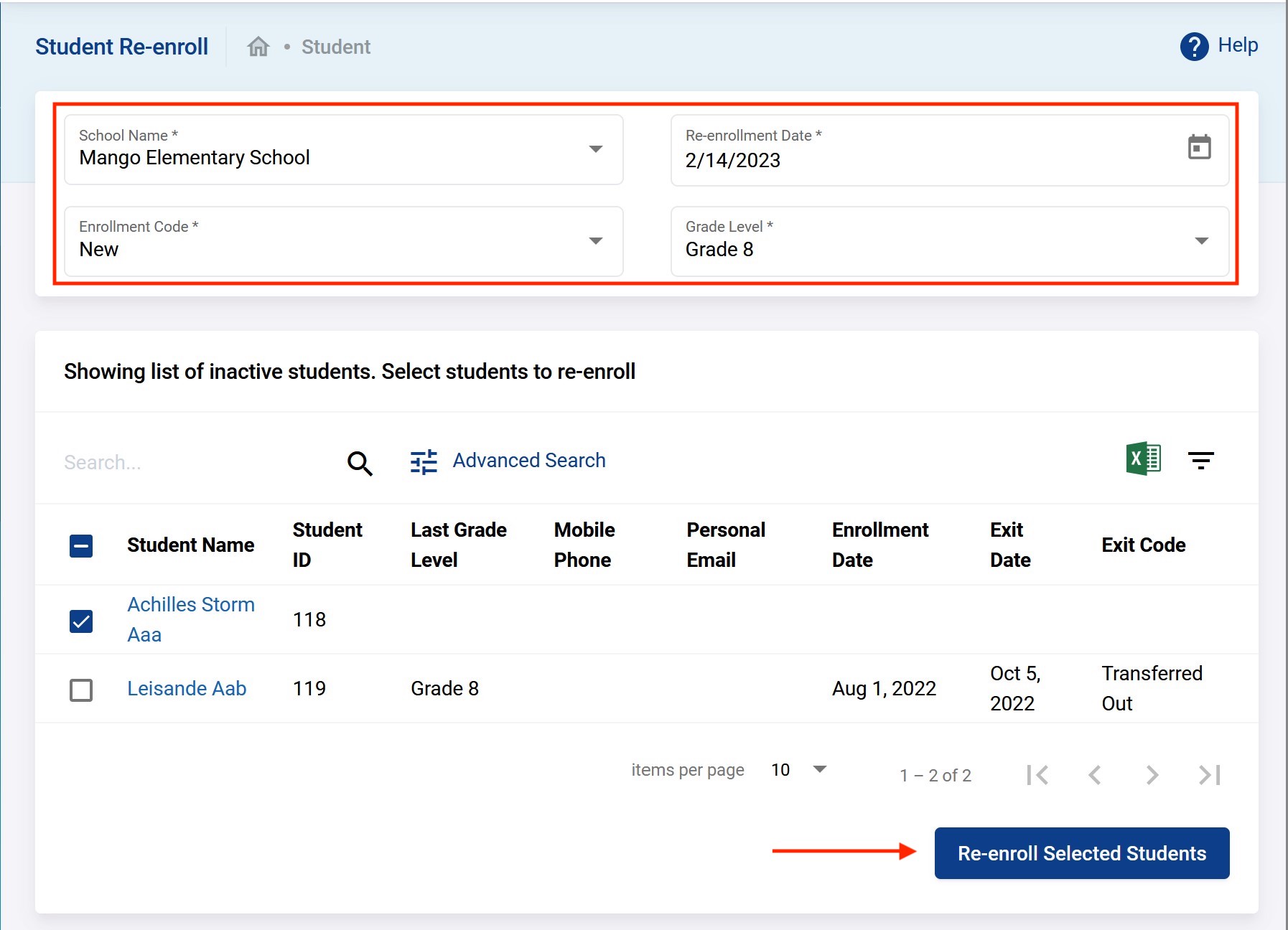
Task: Export student list to Excel
Action: click(x=1143, y=459)
